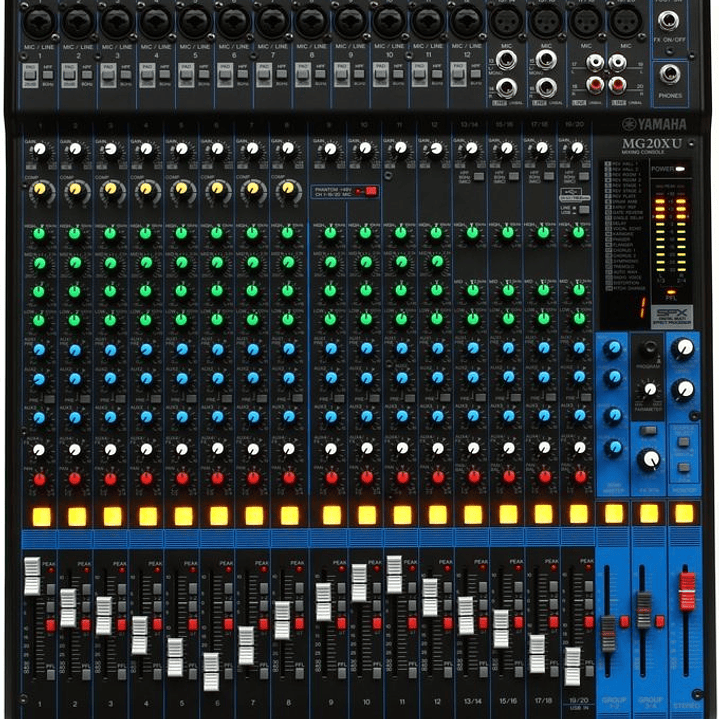The image size is (719, 719).
Task: Click the channel 12 XLR mic input
Action: point(464,19)
